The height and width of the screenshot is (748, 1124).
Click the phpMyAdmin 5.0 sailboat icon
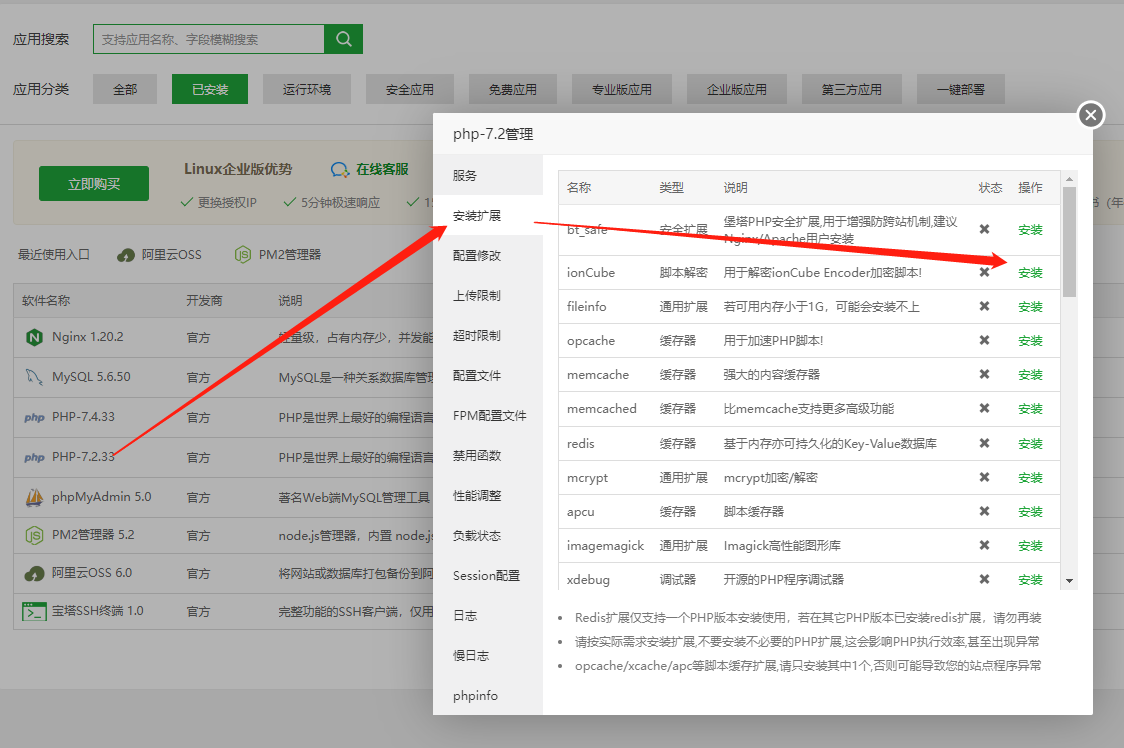pyautogui.click(x=34, y=497)
